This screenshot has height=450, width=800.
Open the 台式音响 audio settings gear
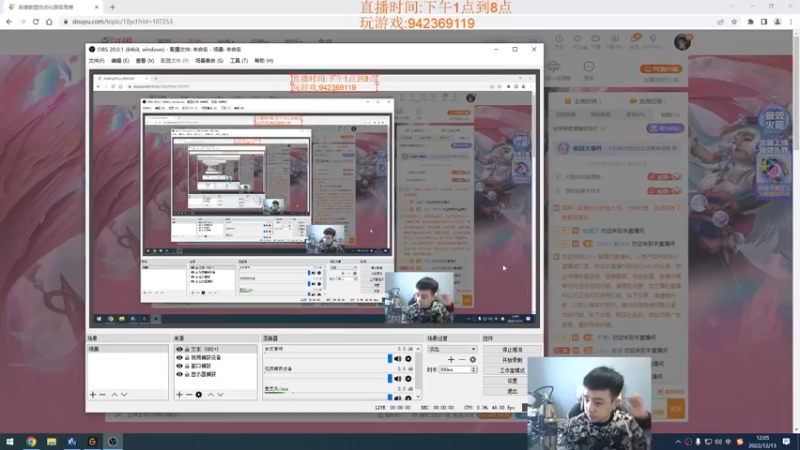pyautogui.click(x=408, y=359)
